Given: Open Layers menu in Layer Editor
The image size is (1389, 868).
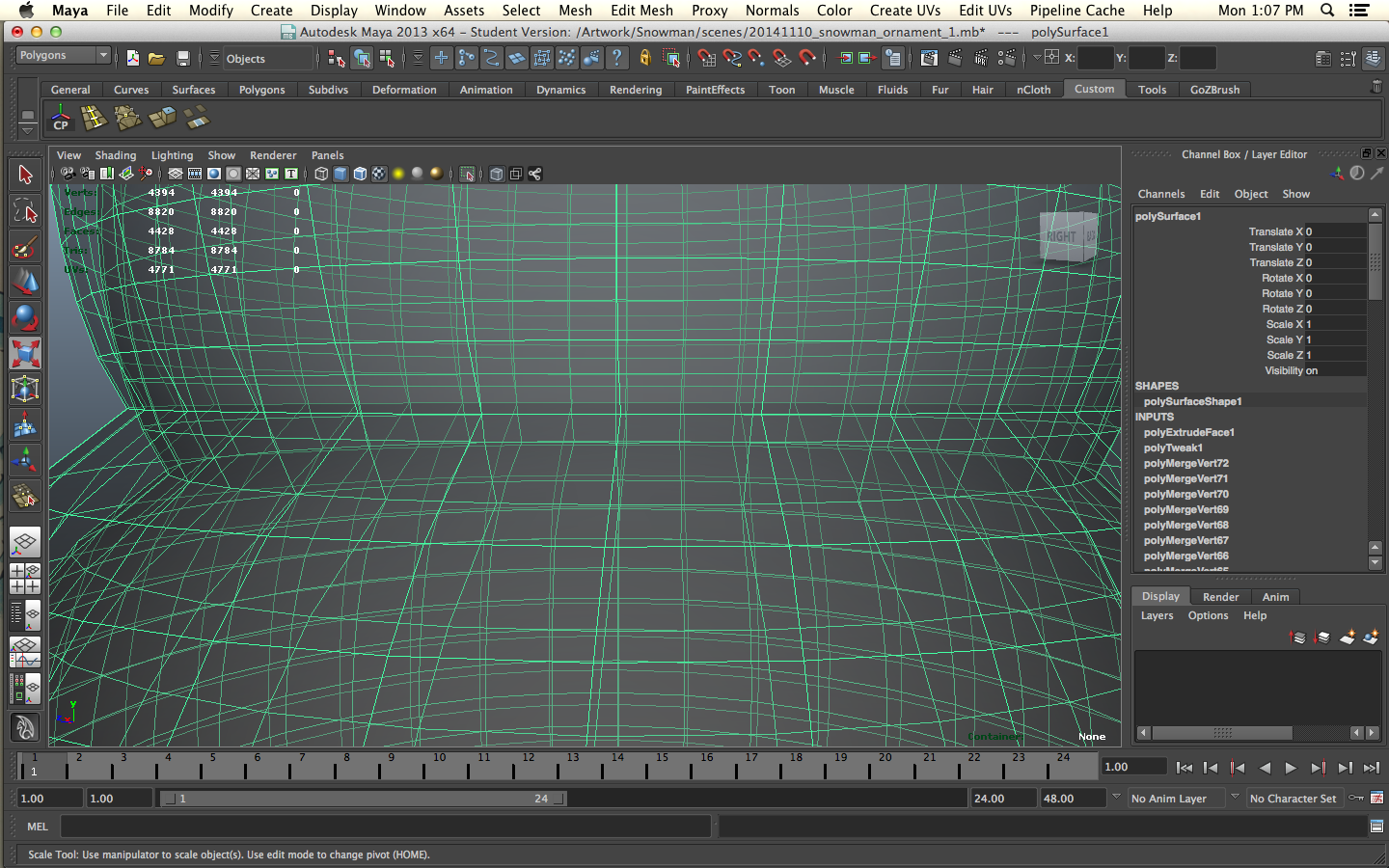Looking at the screenshot, I should coord(1157,615).
